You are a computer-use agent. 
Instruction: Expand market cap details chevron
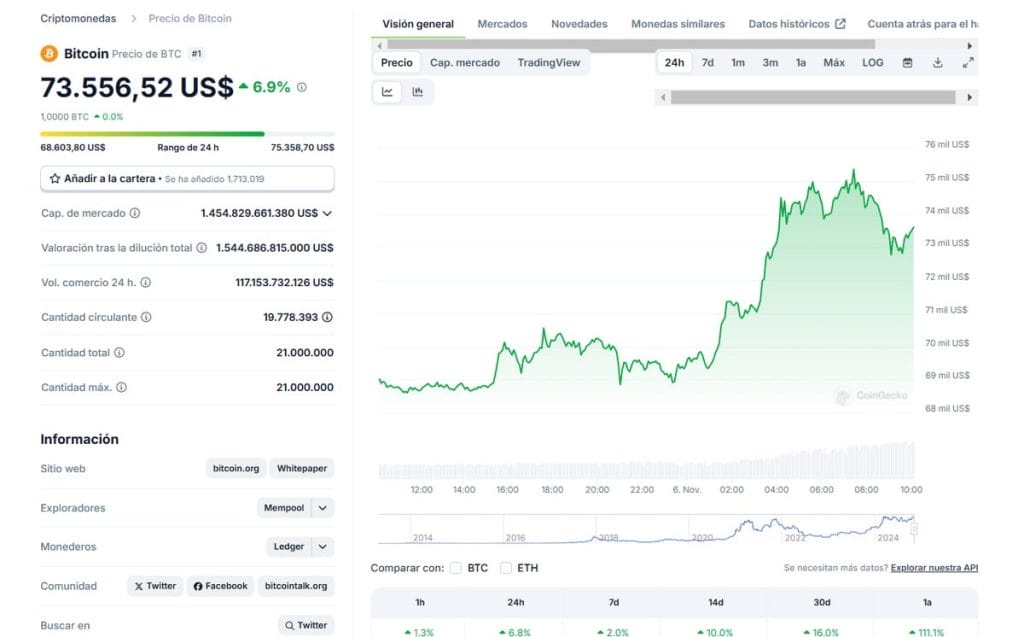coord(327,213)
